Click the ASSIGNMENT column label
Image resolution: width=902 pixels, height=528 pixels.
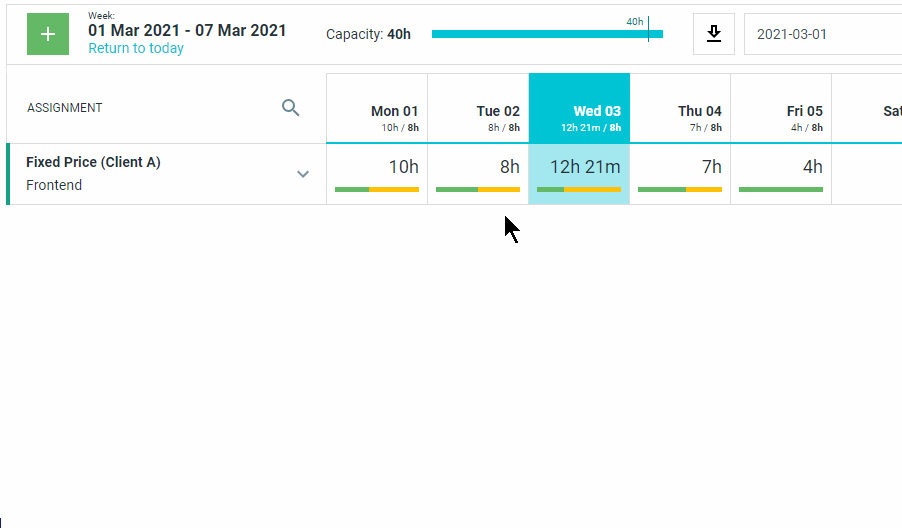pyautogui.click(x=64, y=108)
